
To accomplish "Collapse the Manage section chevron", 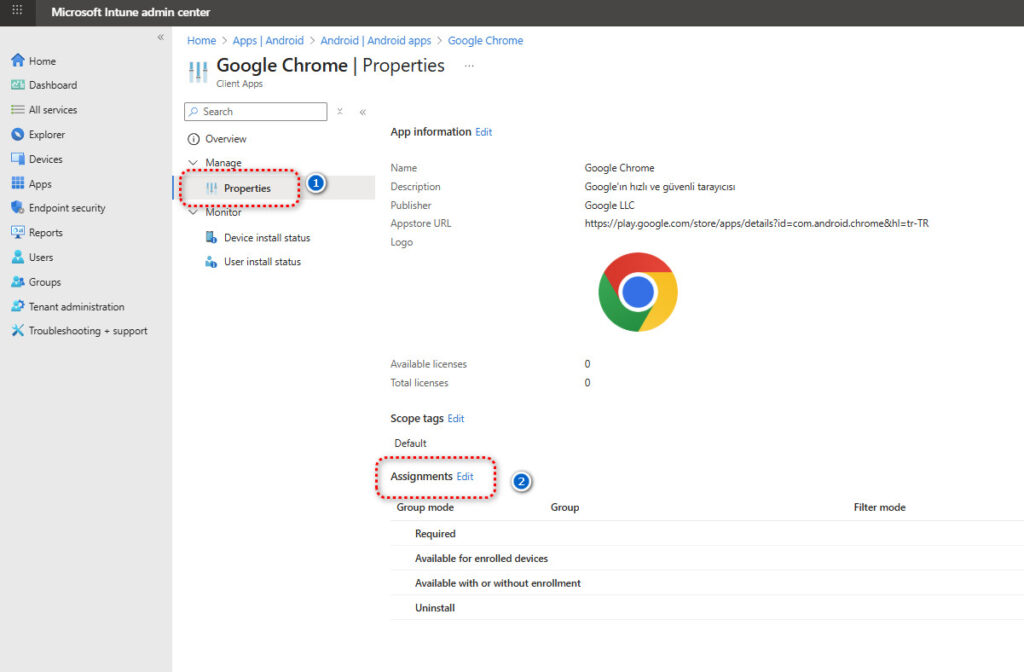I will click(193, 163).
